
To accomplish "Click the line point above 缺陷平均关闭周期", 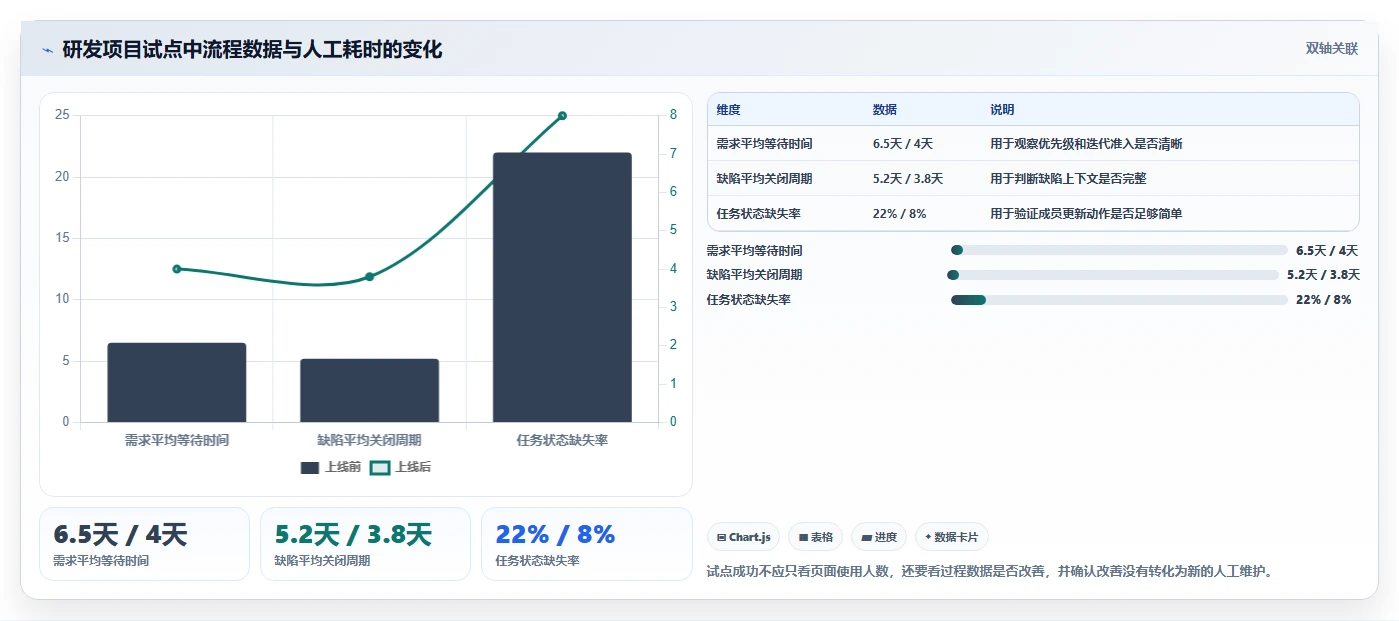I will 369,276.
